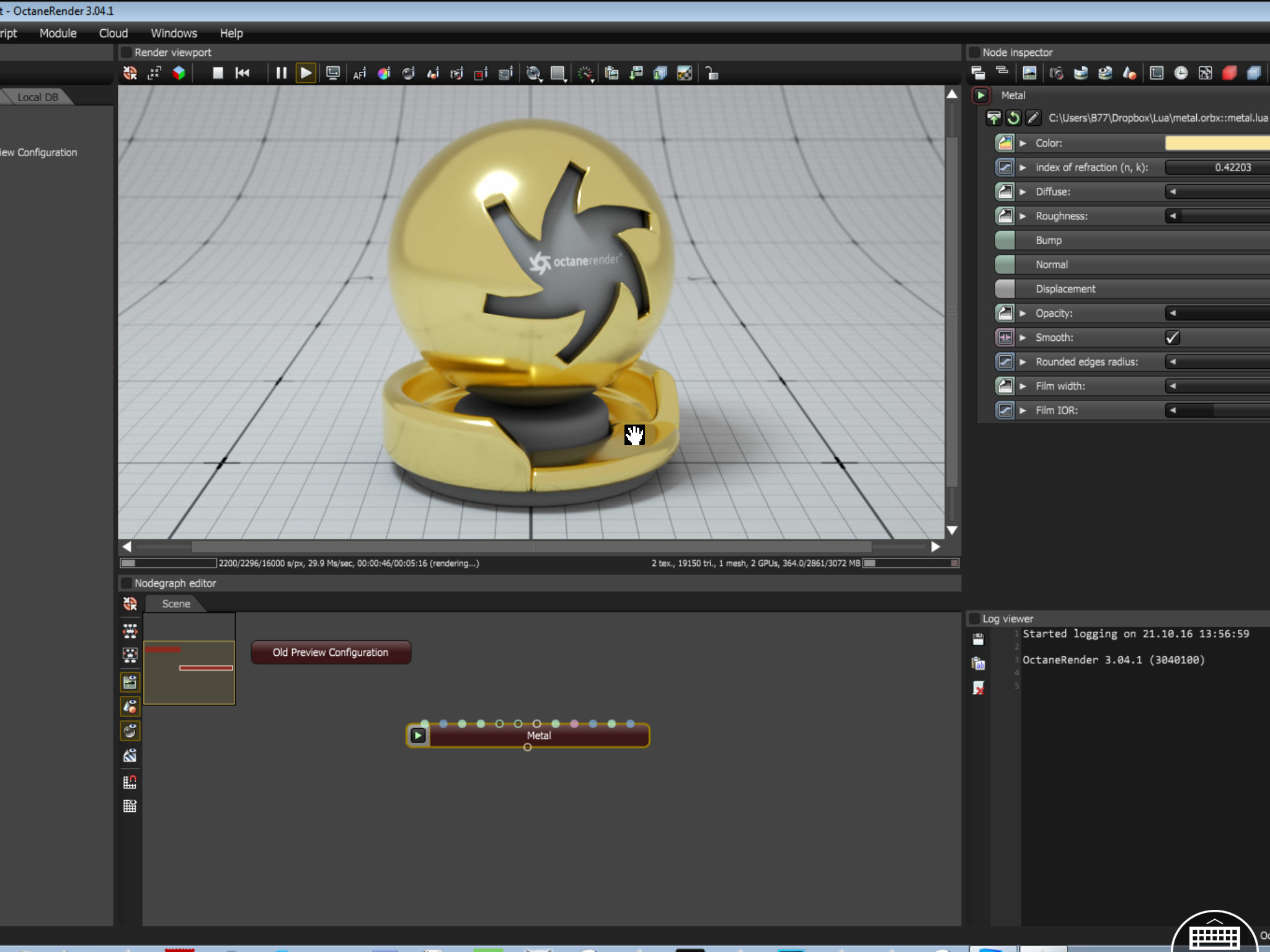Expand the Rounded edges radius parameter
This screenshot has width=1270, height=952.
tap(1023, 362)
